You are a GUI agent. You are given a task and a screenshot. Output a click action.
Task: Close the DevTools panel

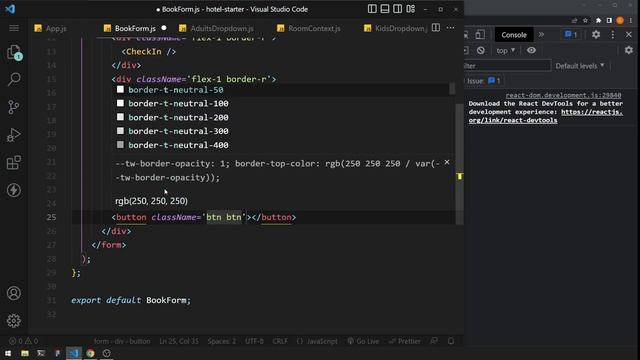coord(629,35)
